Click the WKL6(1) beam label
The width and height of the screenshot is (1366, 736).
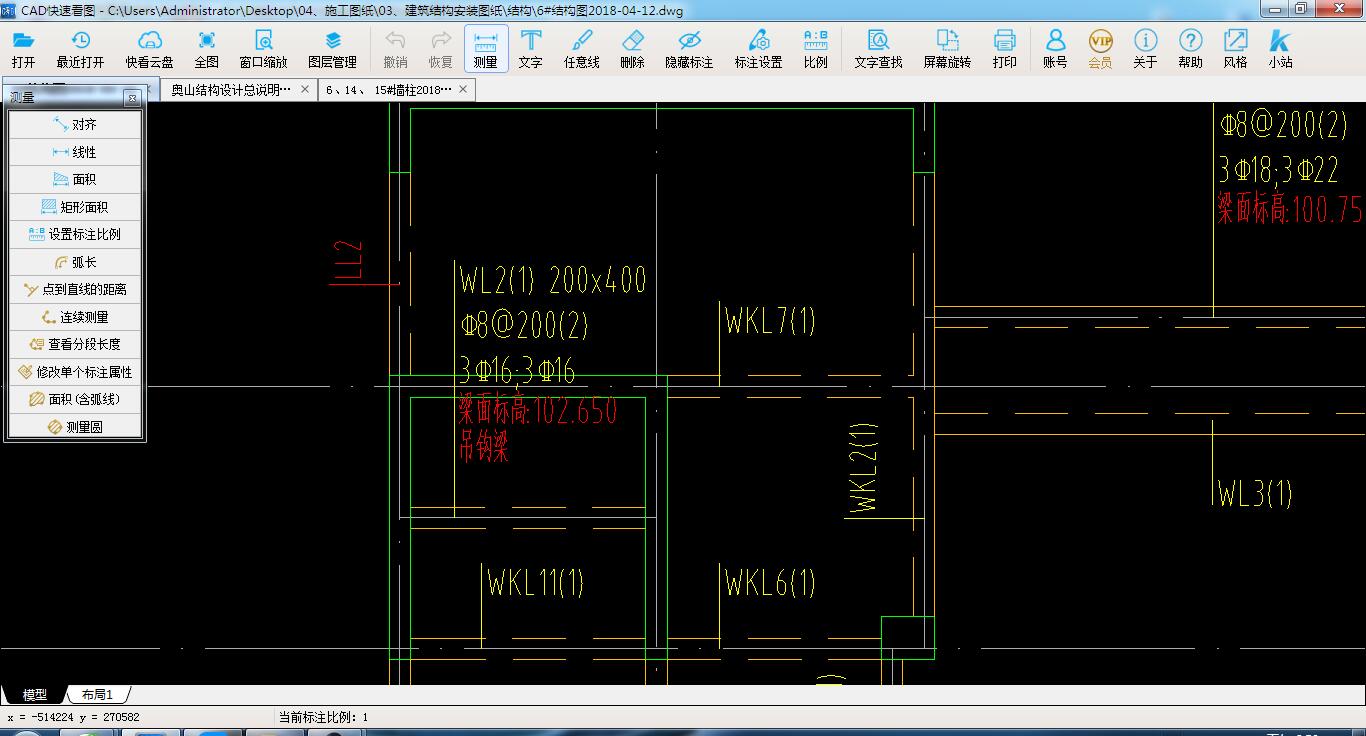point(770,582)
